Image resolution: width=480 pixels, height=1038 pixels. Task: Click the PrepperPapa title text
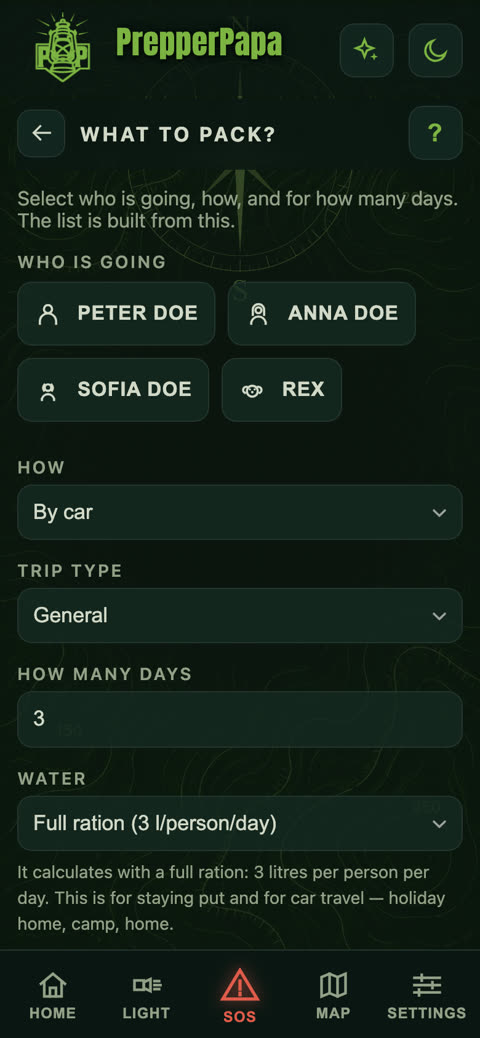[199, 43]
